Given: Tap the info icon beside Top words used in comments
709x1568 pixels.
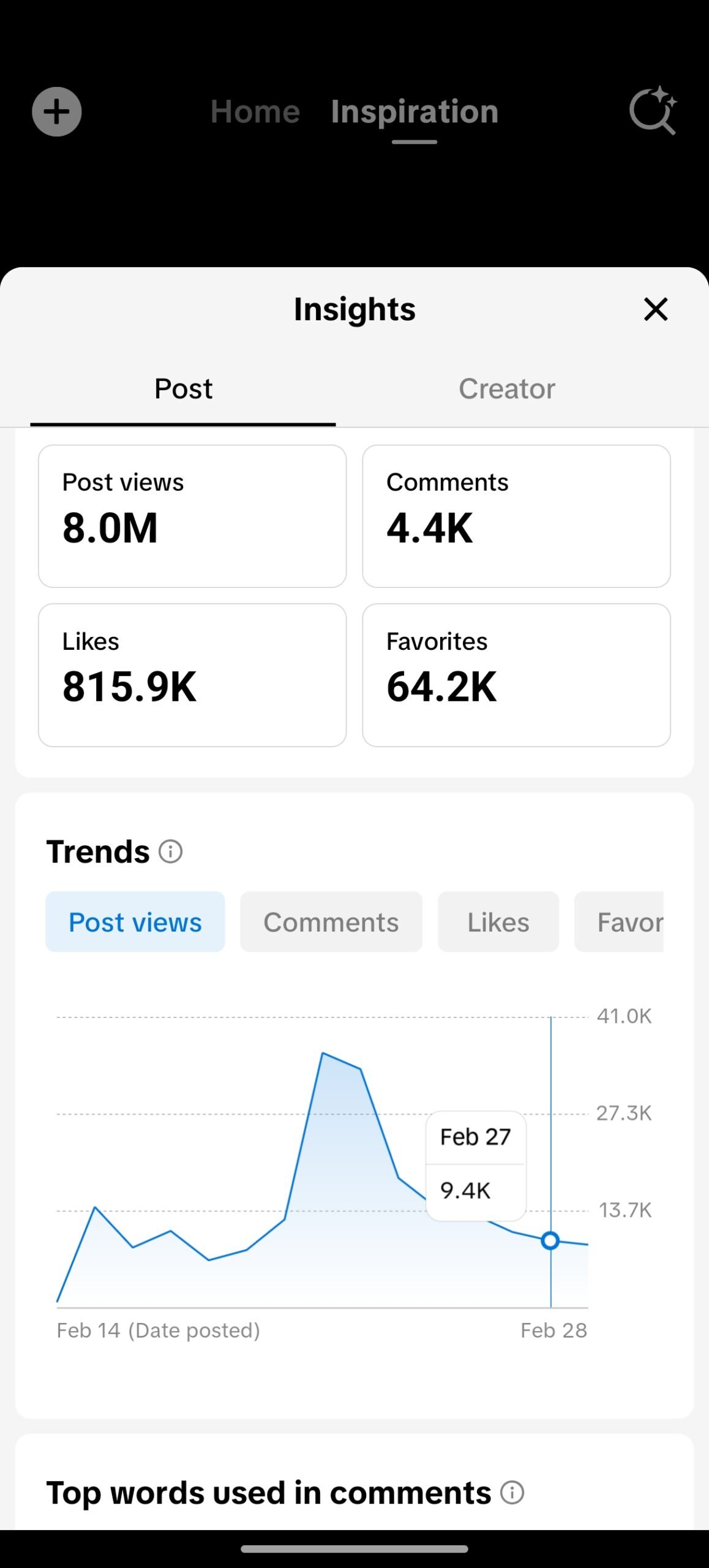Looking at the screenshot, I should pos(513,1492).
